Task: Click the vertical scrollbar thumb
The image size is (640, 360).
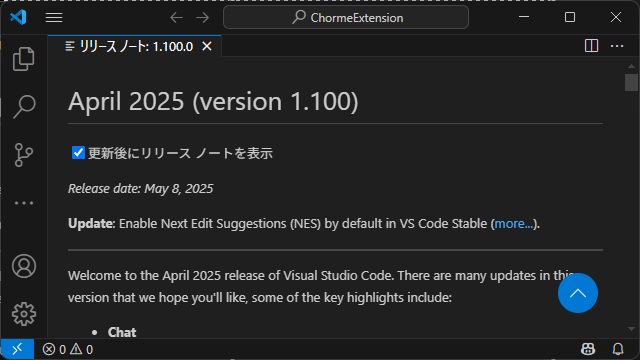Action: click(631, 82)
